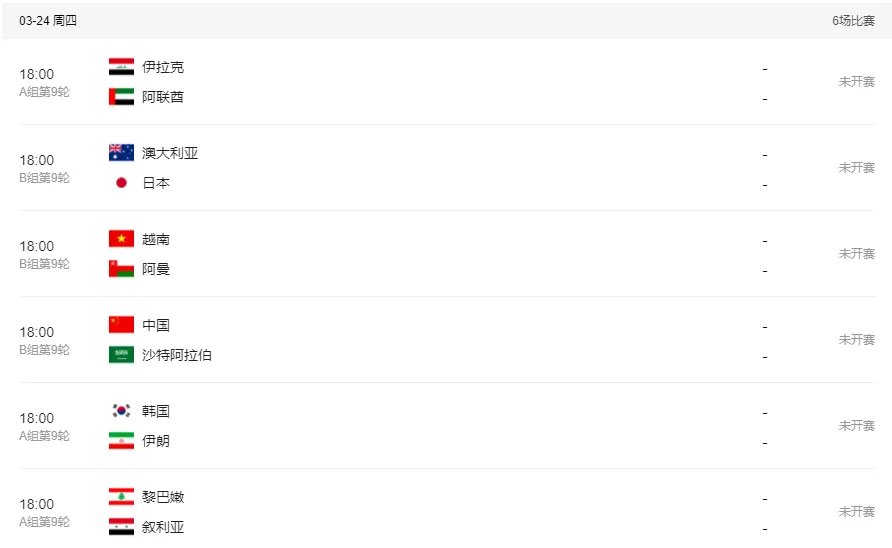This screenshot has height=548, width=892.
Task: Open the 澳大利亚 team link
Action: click(170, 153)
